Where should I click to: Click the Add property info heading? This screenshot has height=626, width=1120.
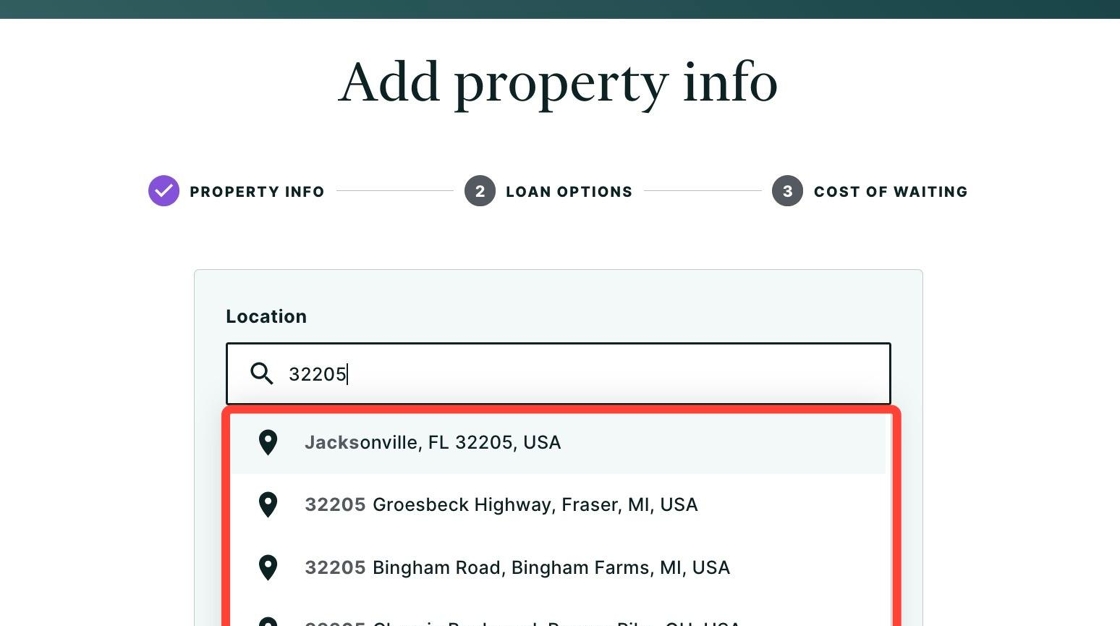point(558,83)
